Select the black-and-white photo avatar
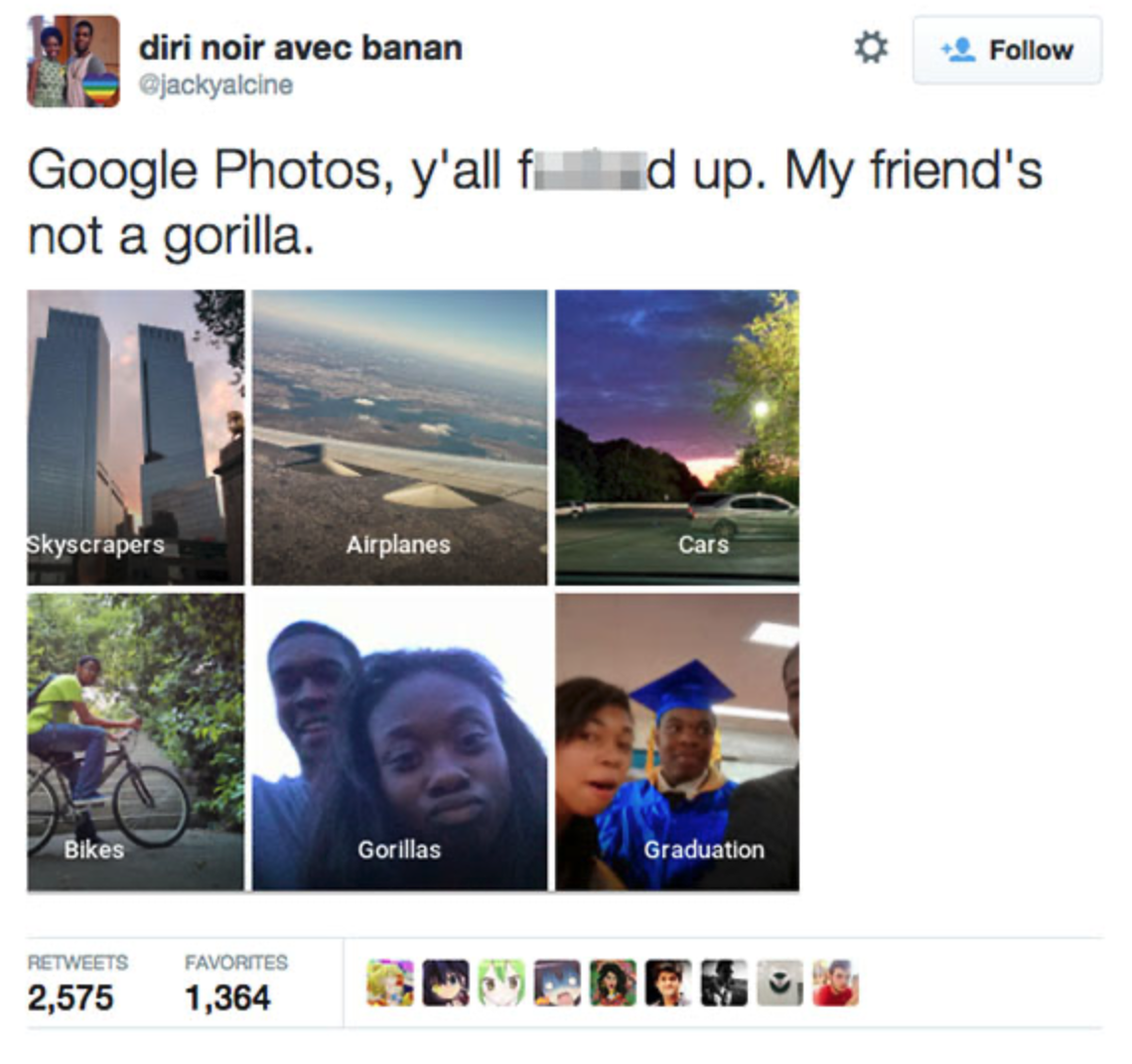1132x1064 pixels. point(724,983)
